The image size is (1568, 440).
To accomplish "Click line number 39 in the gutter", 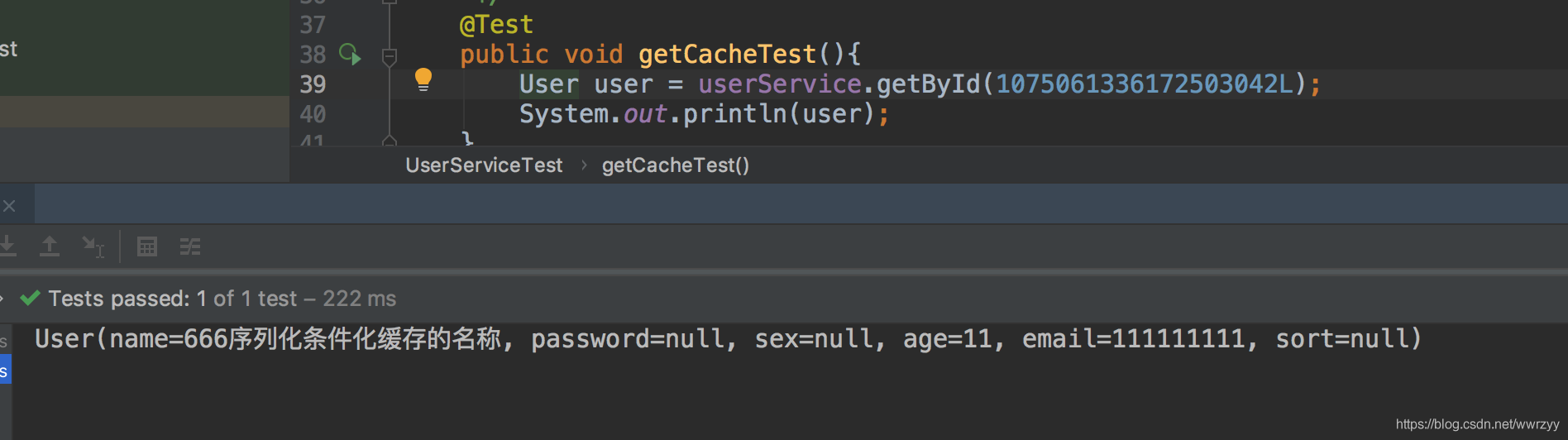I will (313, 84).
